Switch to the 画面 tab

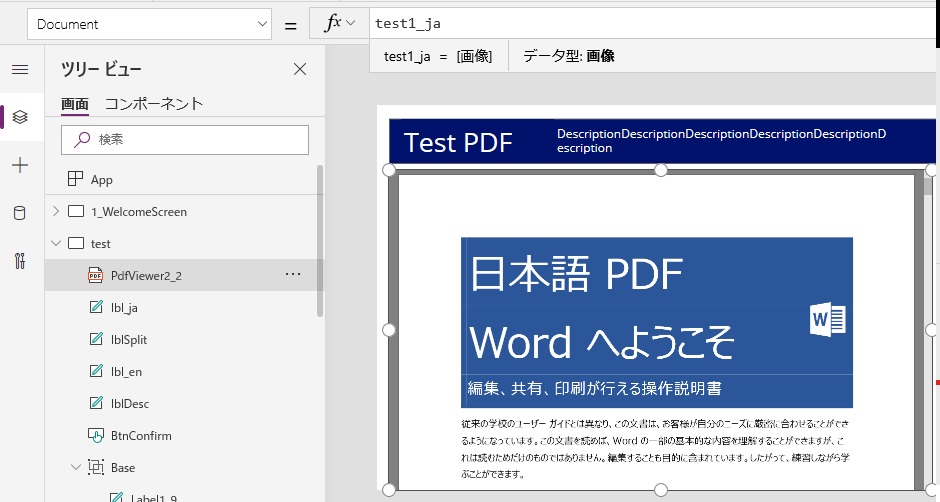tap(75, 104)
